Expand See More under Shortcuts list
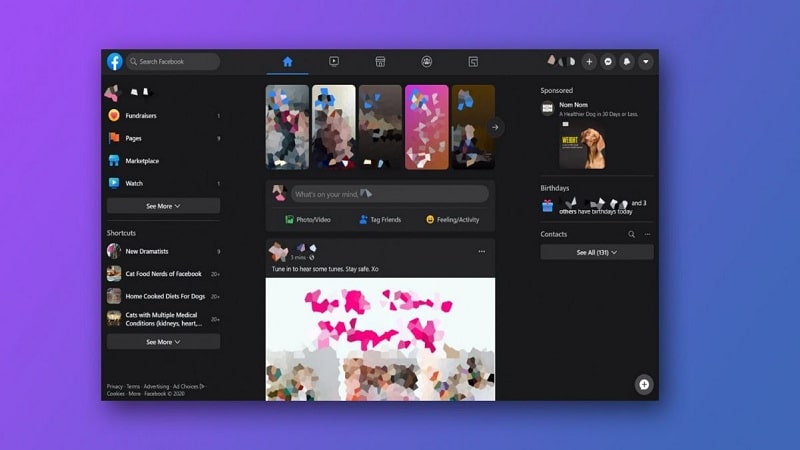 point(163,342)
